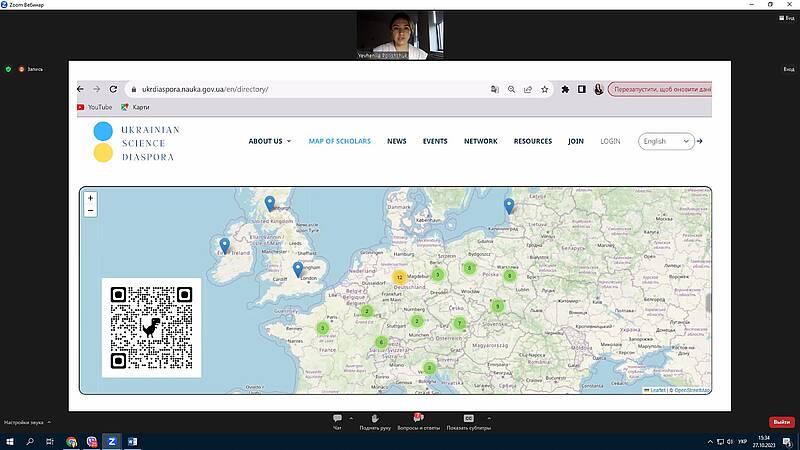Viewport: 800px width, 450px height.
Task: Click the LOGIN link
Action: [x=610, y=141]
